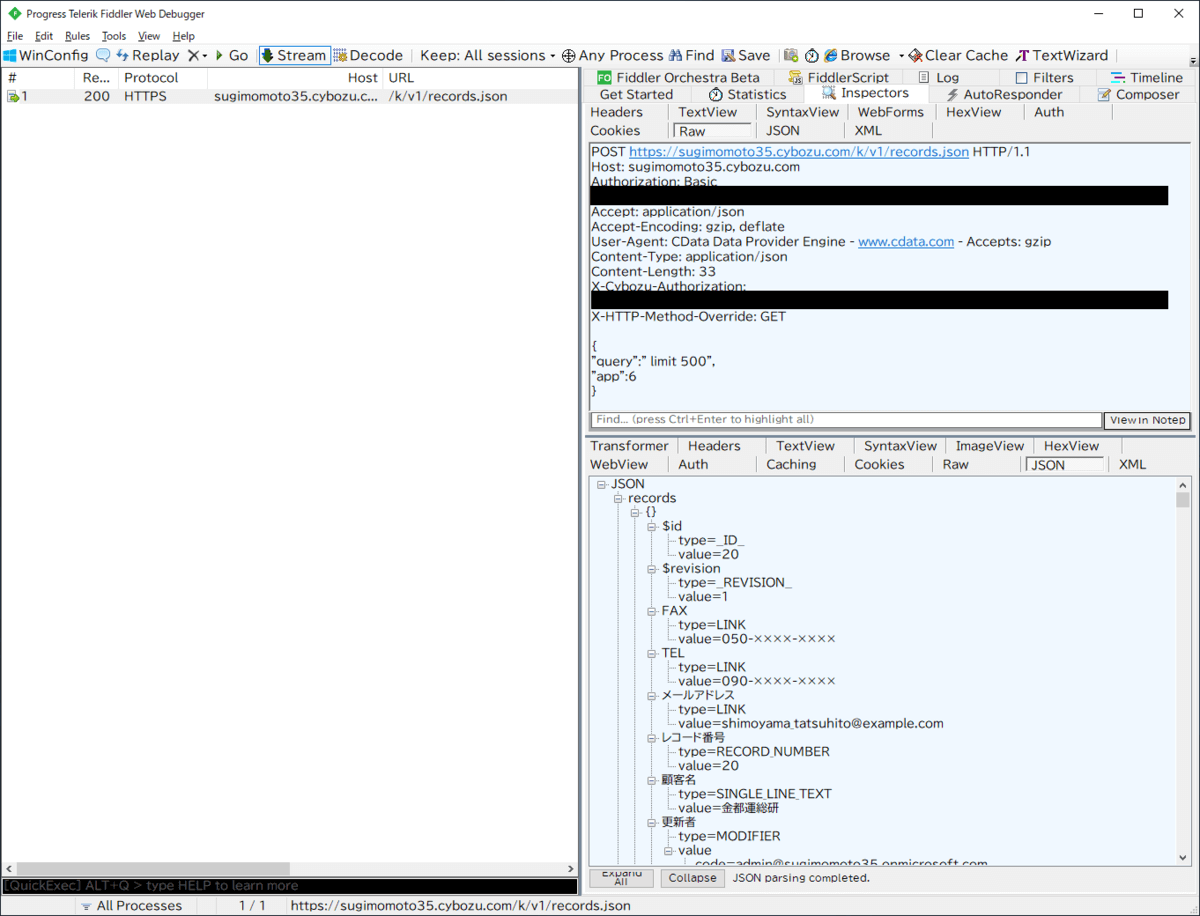
Task: Save sessions using Save button
Action: tap(746, 56)
